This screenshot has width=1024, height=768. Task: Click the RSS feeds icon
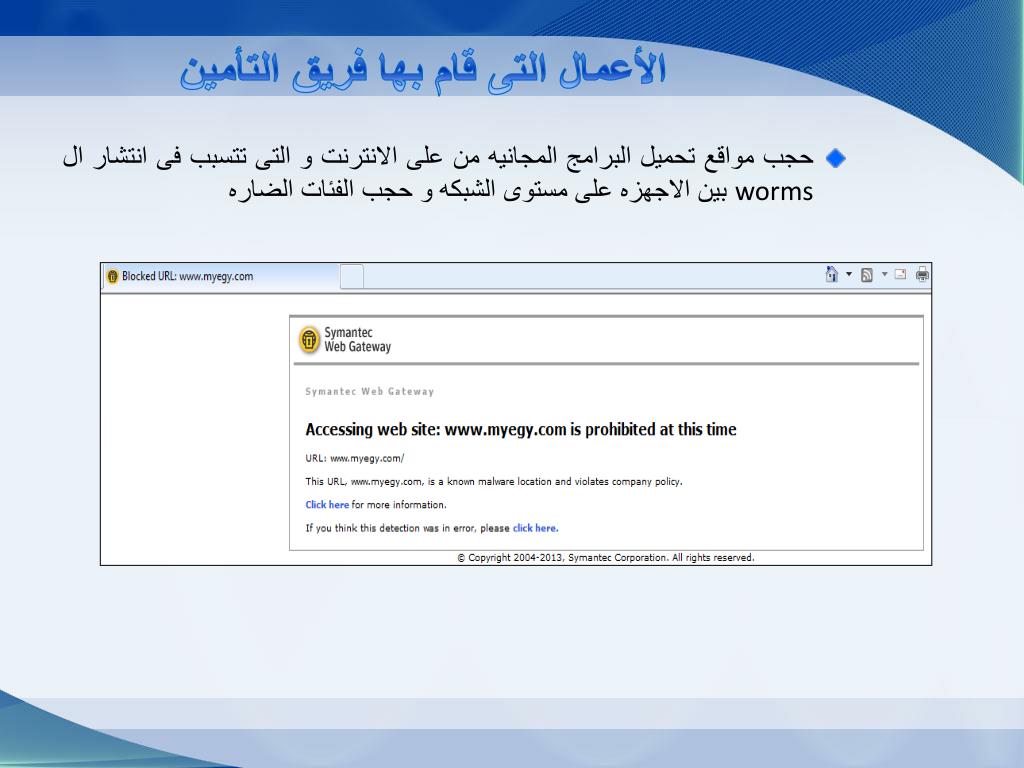(x=867, y=275)
